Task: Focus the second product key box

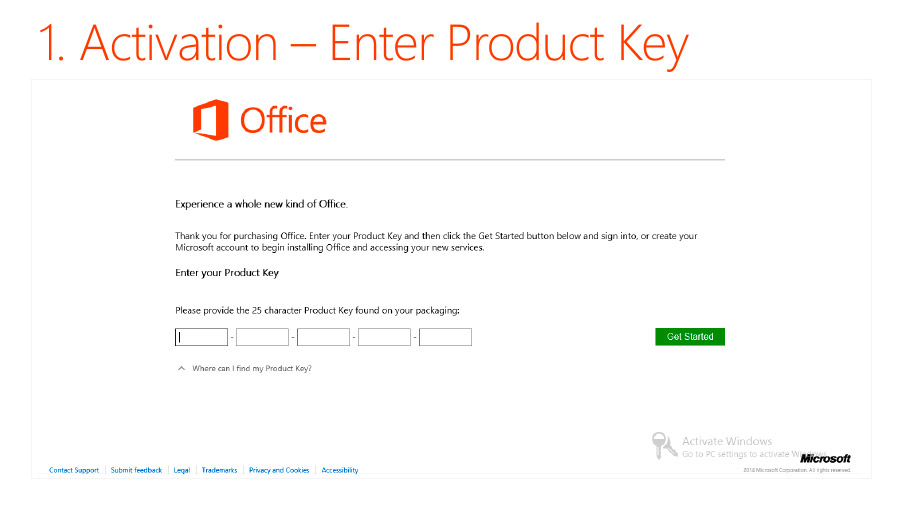Action: (262, 337)
